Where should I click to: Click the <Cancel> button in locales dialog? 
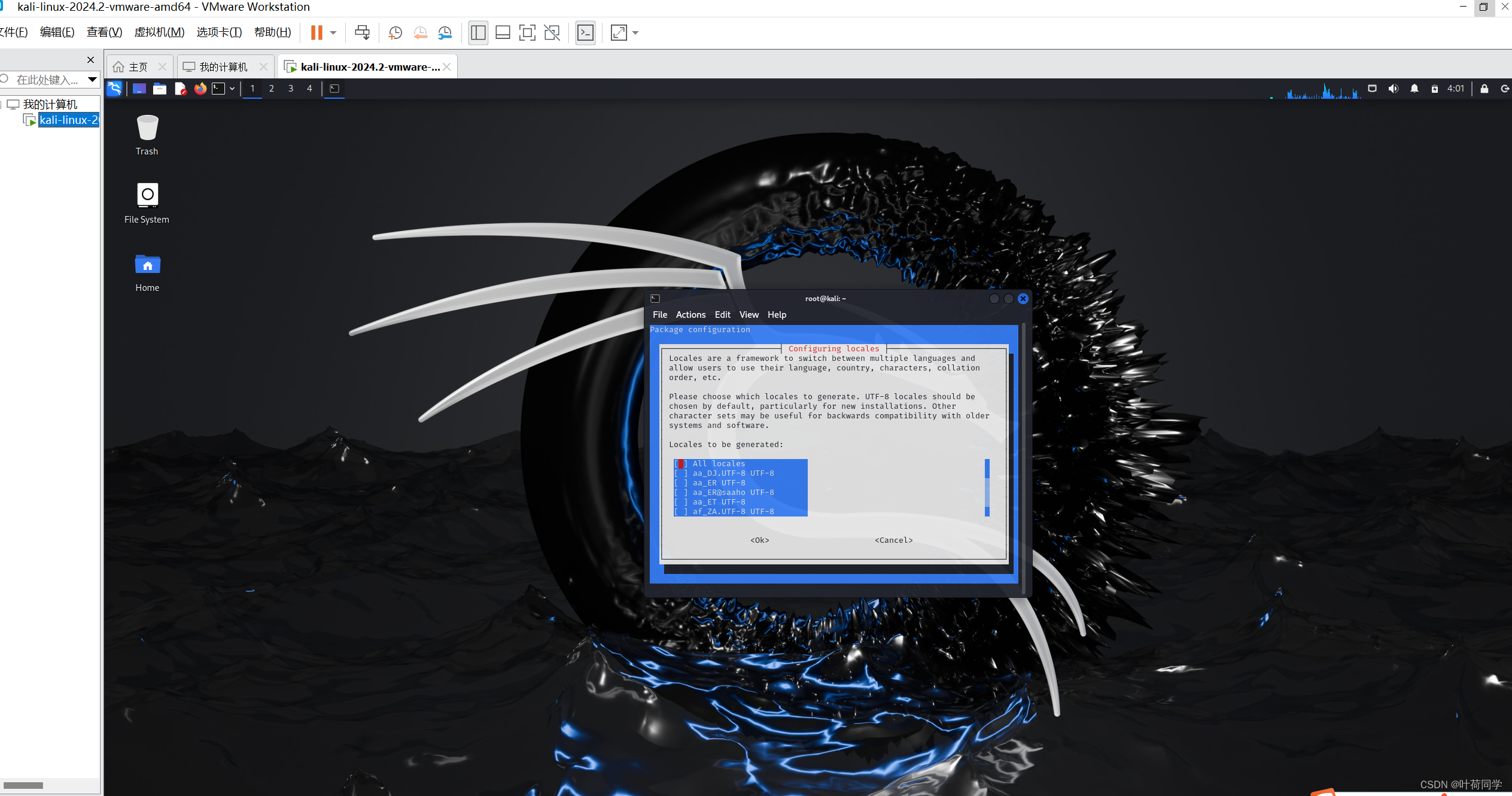894,540
